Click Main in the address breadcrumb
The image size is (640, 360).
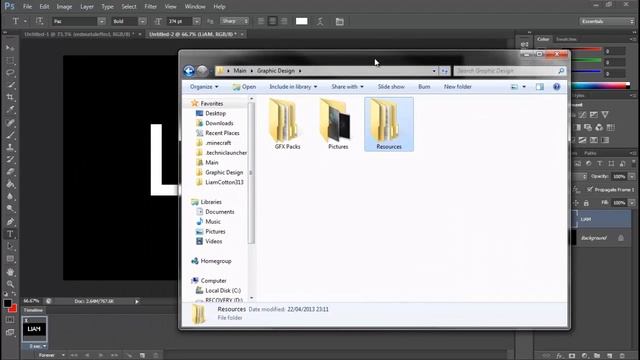(x=240, y=71)
